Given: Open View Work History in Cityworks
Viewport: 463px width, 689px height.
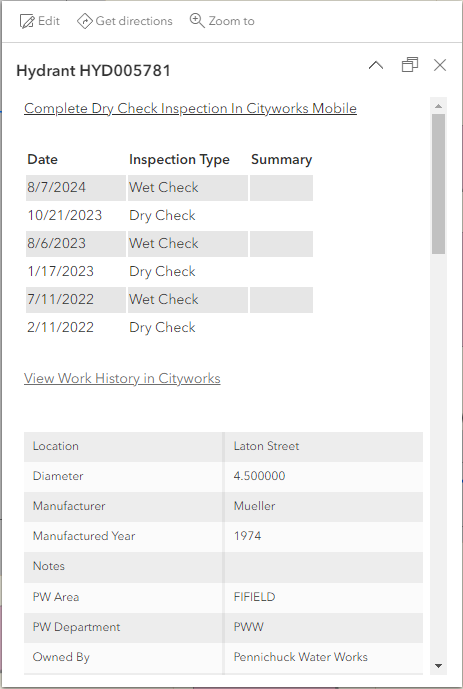Looking at the screenshot, I should click(x=122, y=378).
